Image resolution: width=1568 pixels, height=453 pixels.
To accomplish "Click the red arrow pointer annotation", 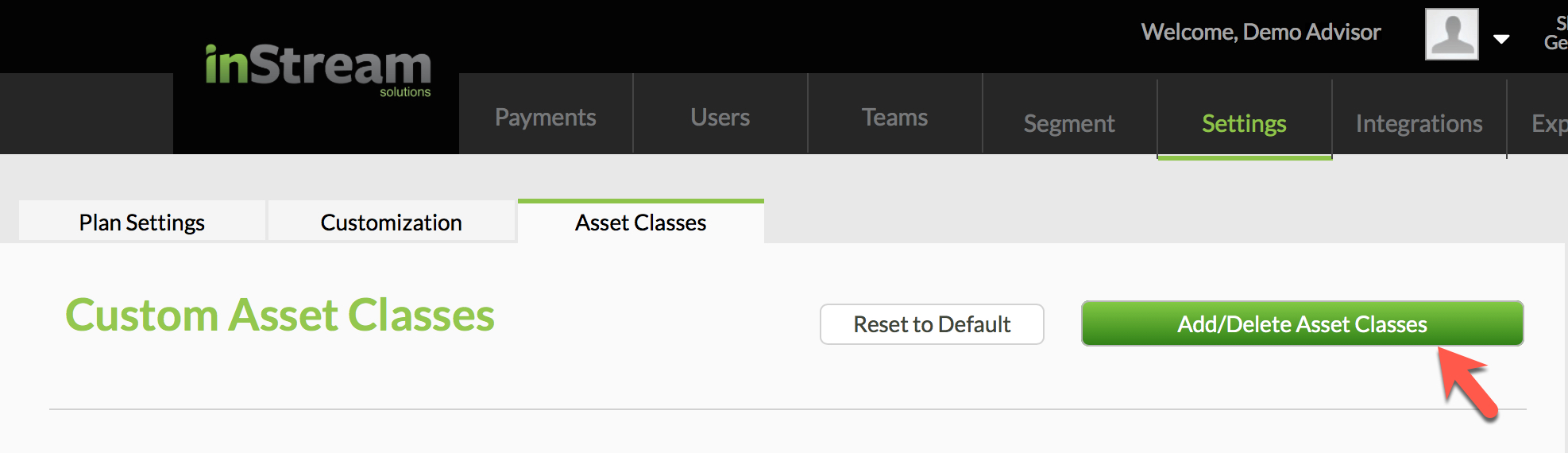I will tap(1467, 383).
